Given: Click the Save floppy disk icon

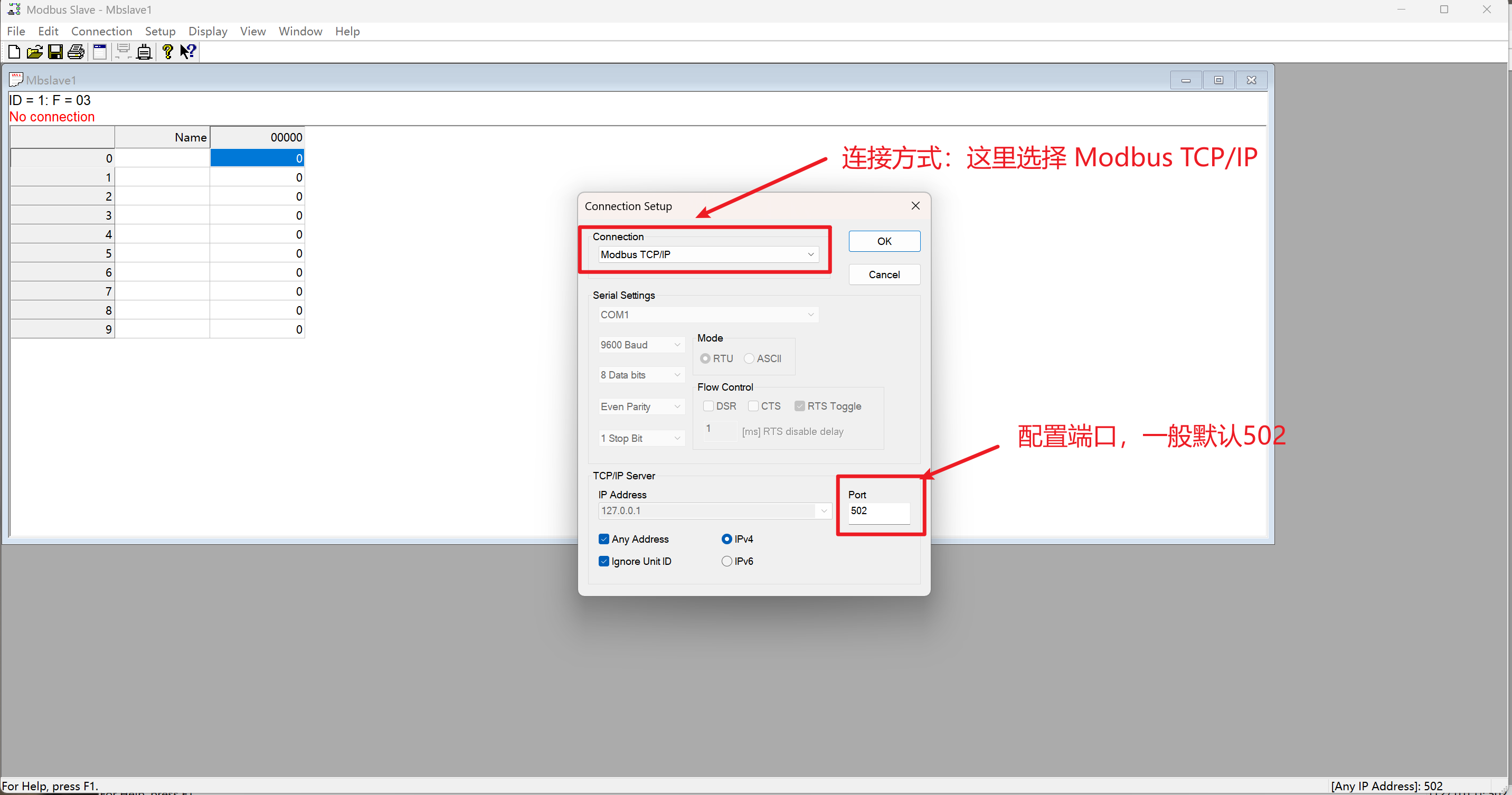Looking at the screenshot, I should pos(55,52).
